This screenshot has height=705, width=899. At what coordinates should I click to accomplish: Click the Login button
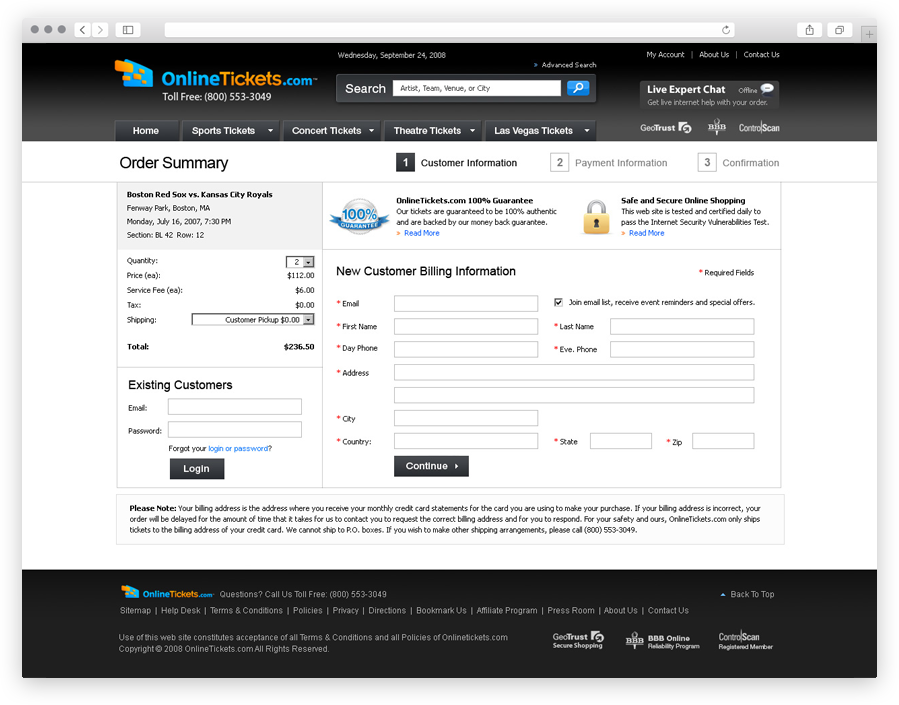click(197, 468)
